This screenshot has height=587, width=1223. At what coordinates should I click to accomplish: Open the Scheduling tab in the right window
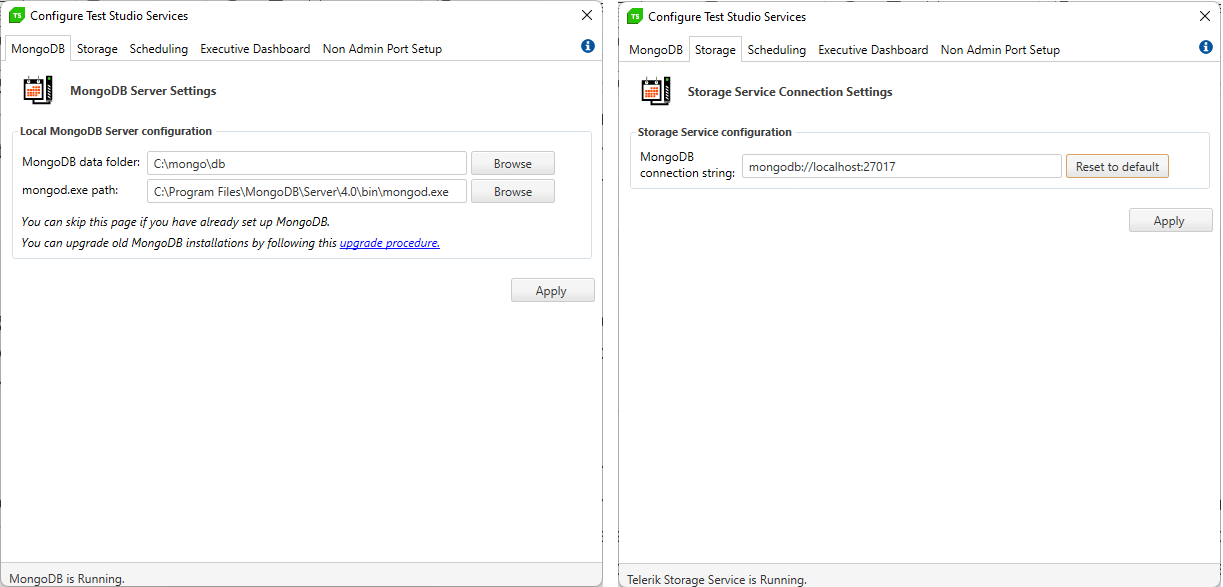[777, 49]
